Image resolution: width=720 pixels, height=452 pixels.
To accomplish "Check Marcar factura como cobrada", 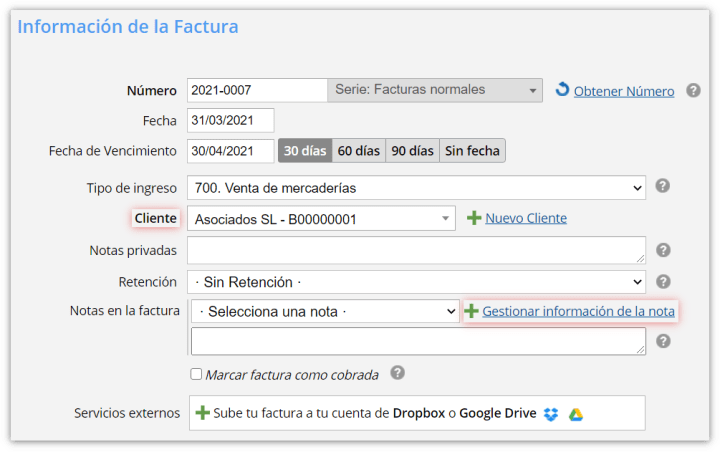I will coord(196,374).
